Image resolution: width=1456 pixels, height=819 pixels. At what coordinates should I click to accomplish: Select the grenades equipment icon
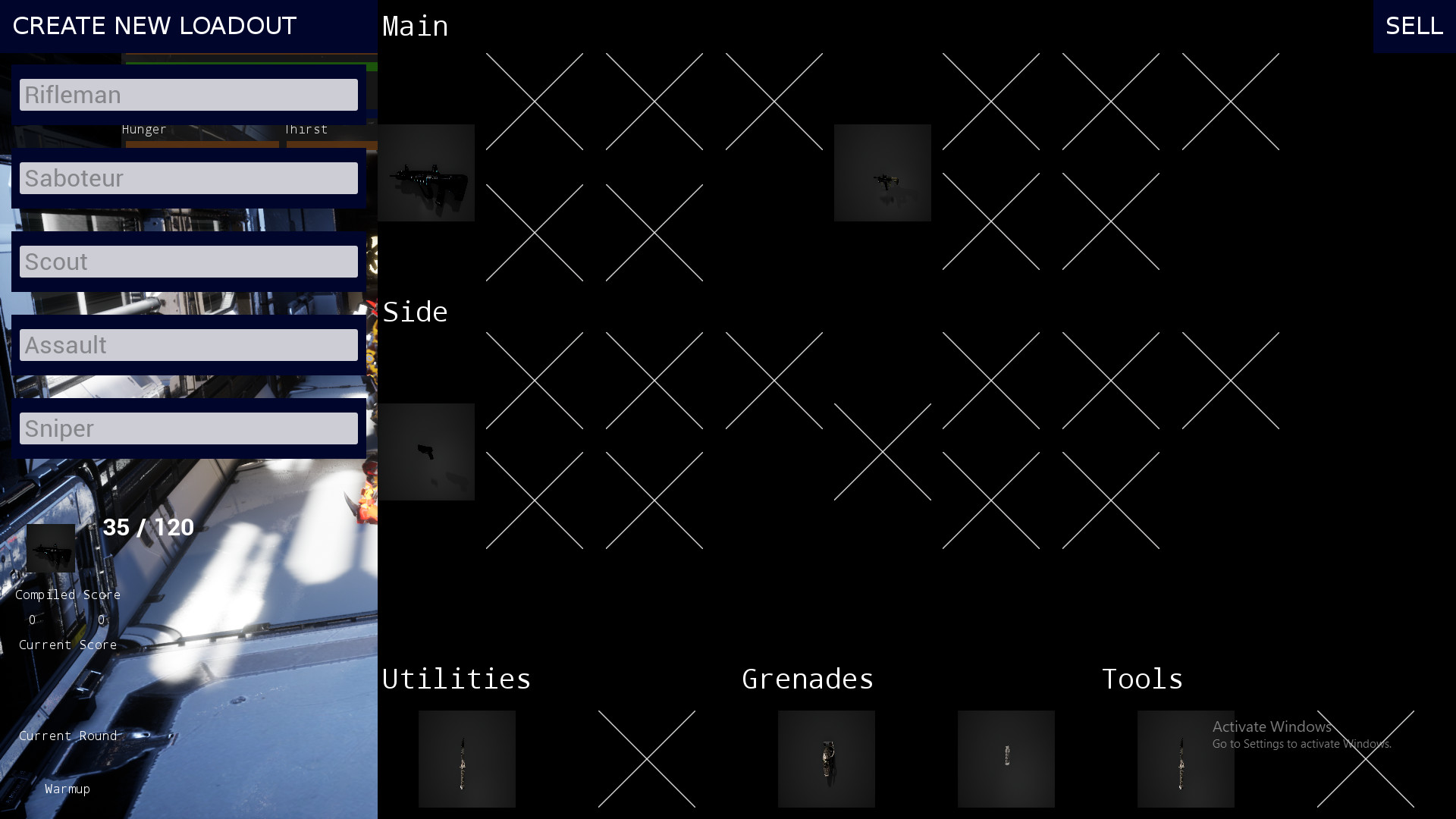click(826, 758)
